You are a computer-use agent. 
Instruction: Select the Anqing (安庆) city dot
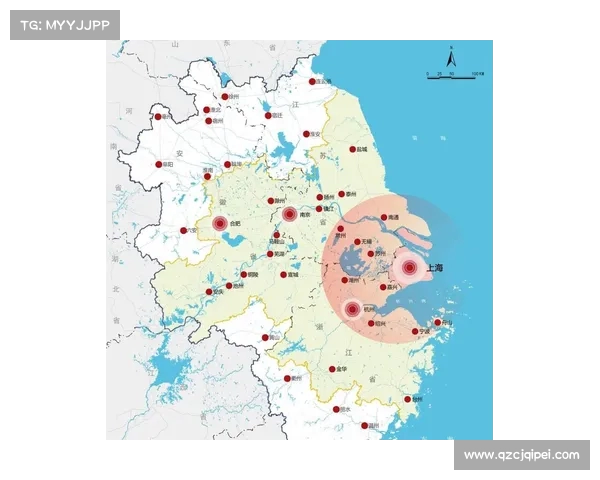coord(209,292)
